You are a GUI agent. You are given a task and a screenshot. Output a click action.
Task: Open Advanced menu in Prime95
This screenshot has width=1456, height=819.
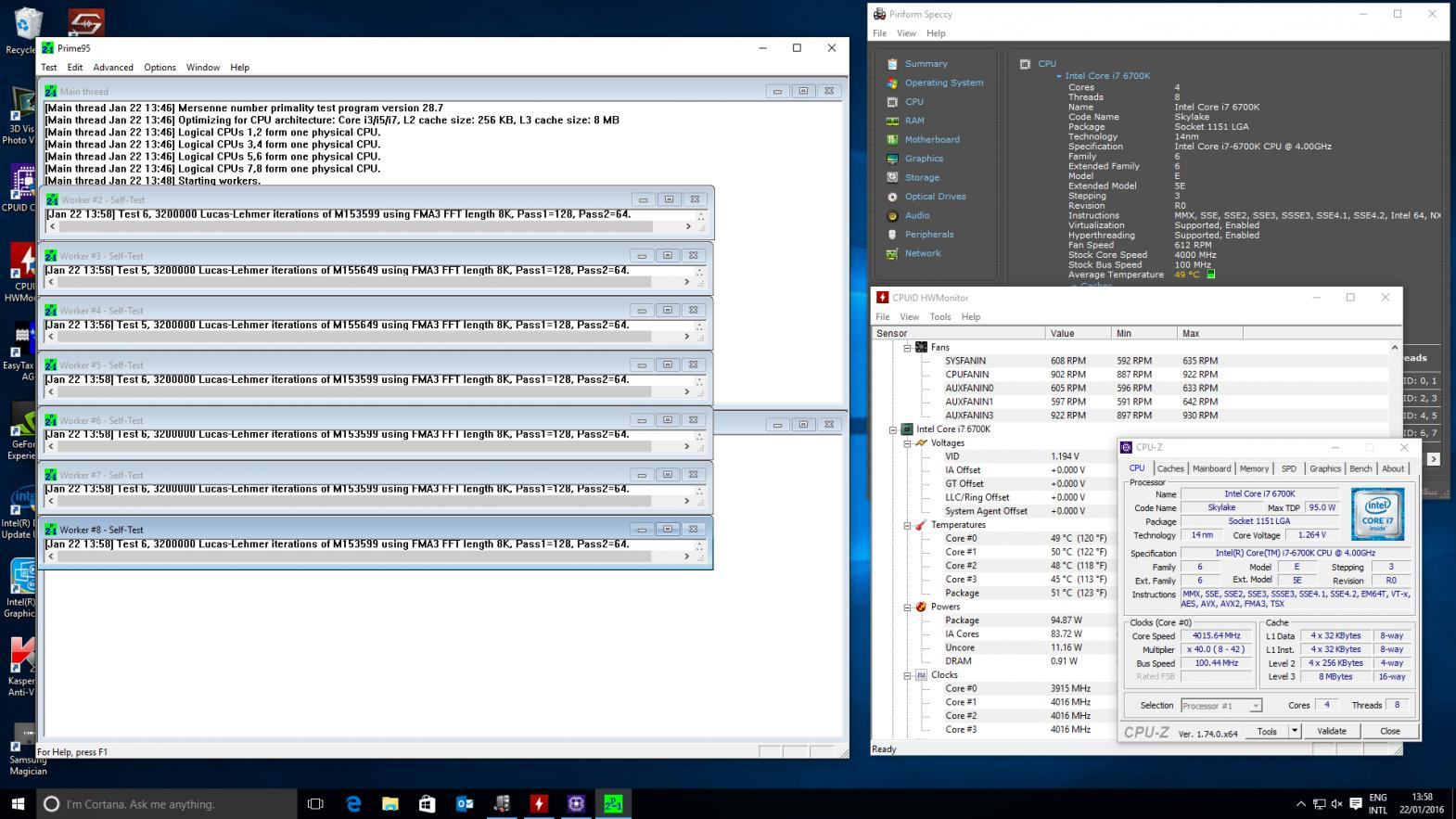pyautogui.click(x=113, y=68)
